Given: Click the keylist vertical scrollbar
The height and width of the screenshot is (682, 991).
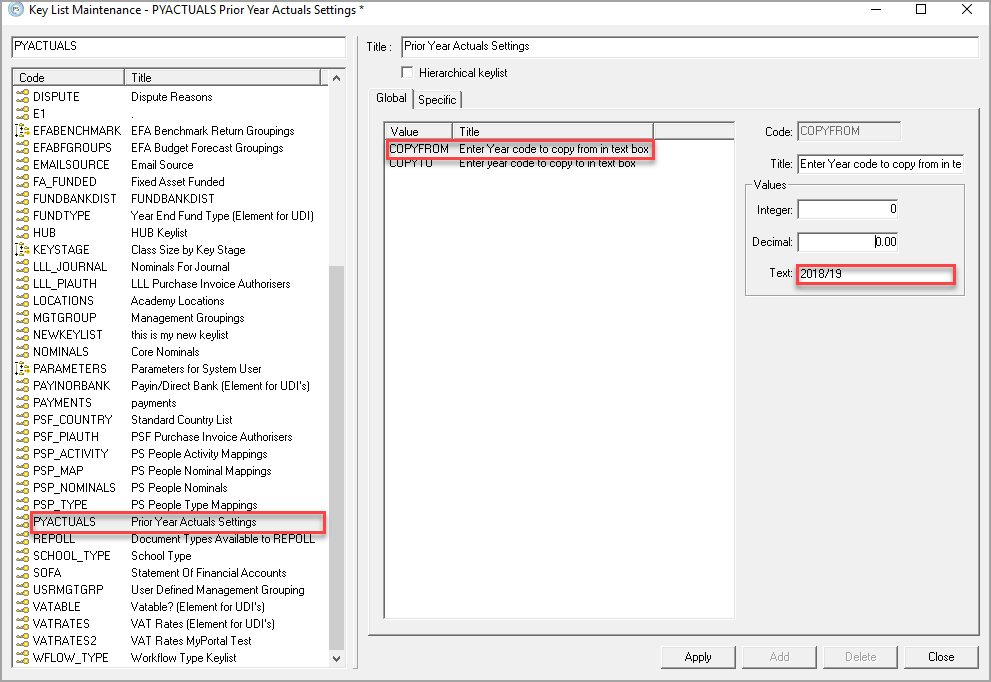Looking at the screenshot, I should point(336,450).
